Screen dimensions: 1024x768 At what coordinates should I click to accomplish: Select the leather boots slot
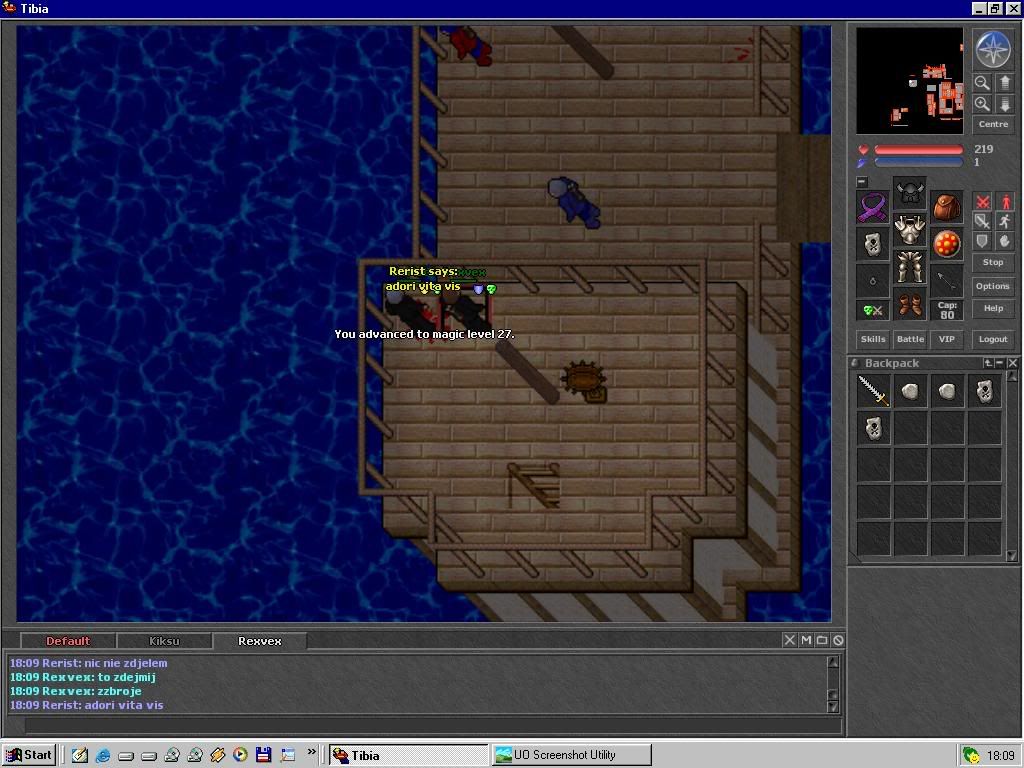click(910, 304)
